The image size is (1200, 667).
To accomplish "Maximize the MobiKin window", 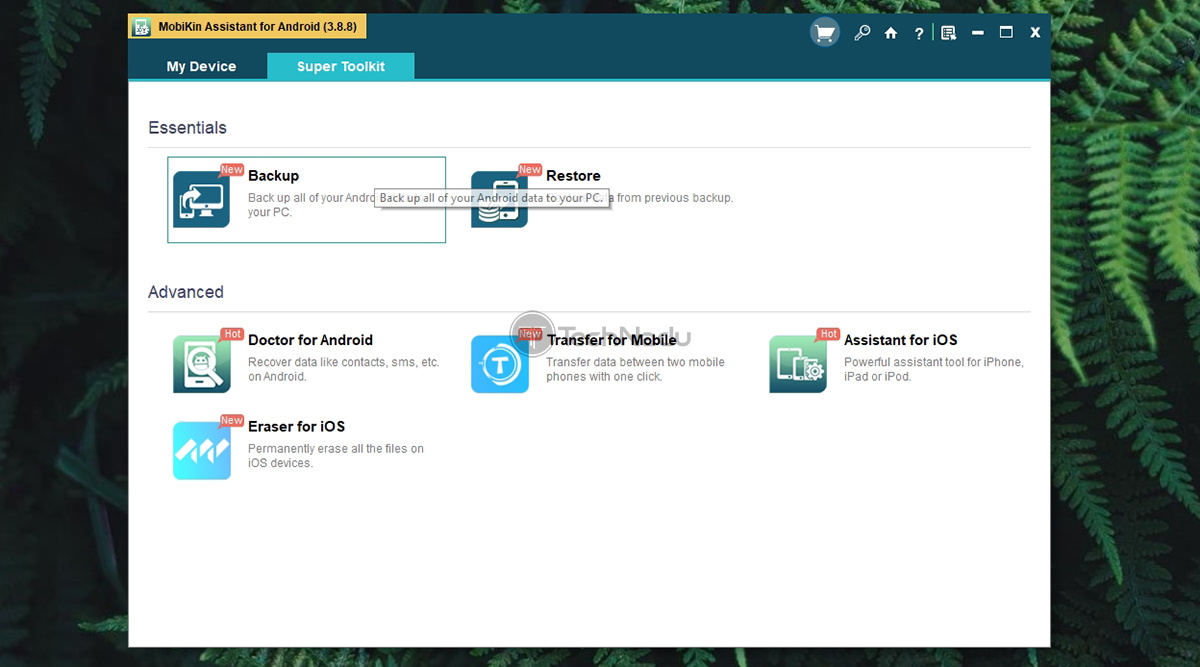I will tap(1006, 33).
